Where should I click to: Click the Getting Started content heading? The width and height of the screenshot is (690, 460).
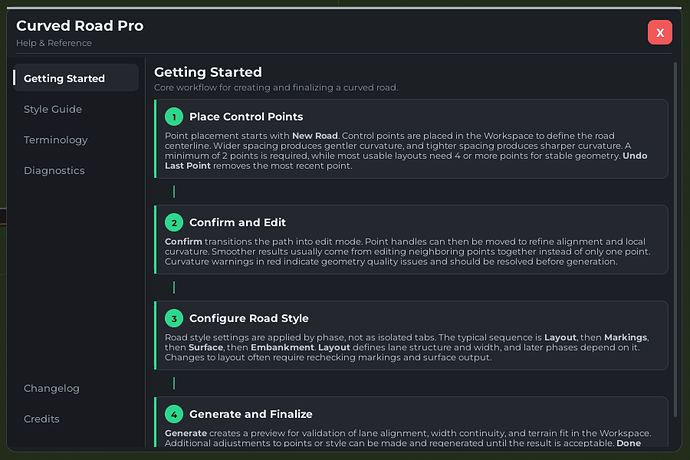tap(208, 72)
